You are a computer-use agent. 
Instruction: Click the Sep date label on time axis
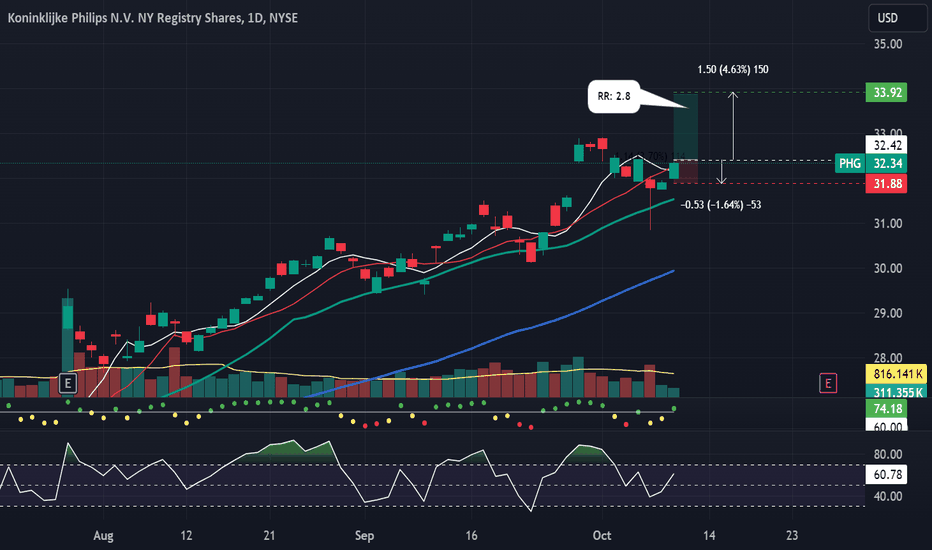point(364,536)
